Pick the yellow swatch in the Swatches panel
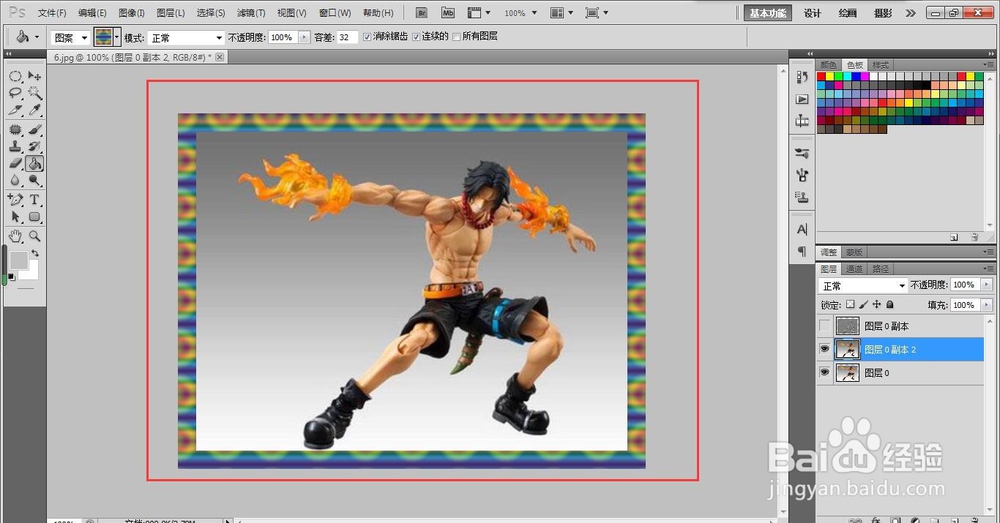The width and height of the screenshot is (1000, 523). coord(830,77)
